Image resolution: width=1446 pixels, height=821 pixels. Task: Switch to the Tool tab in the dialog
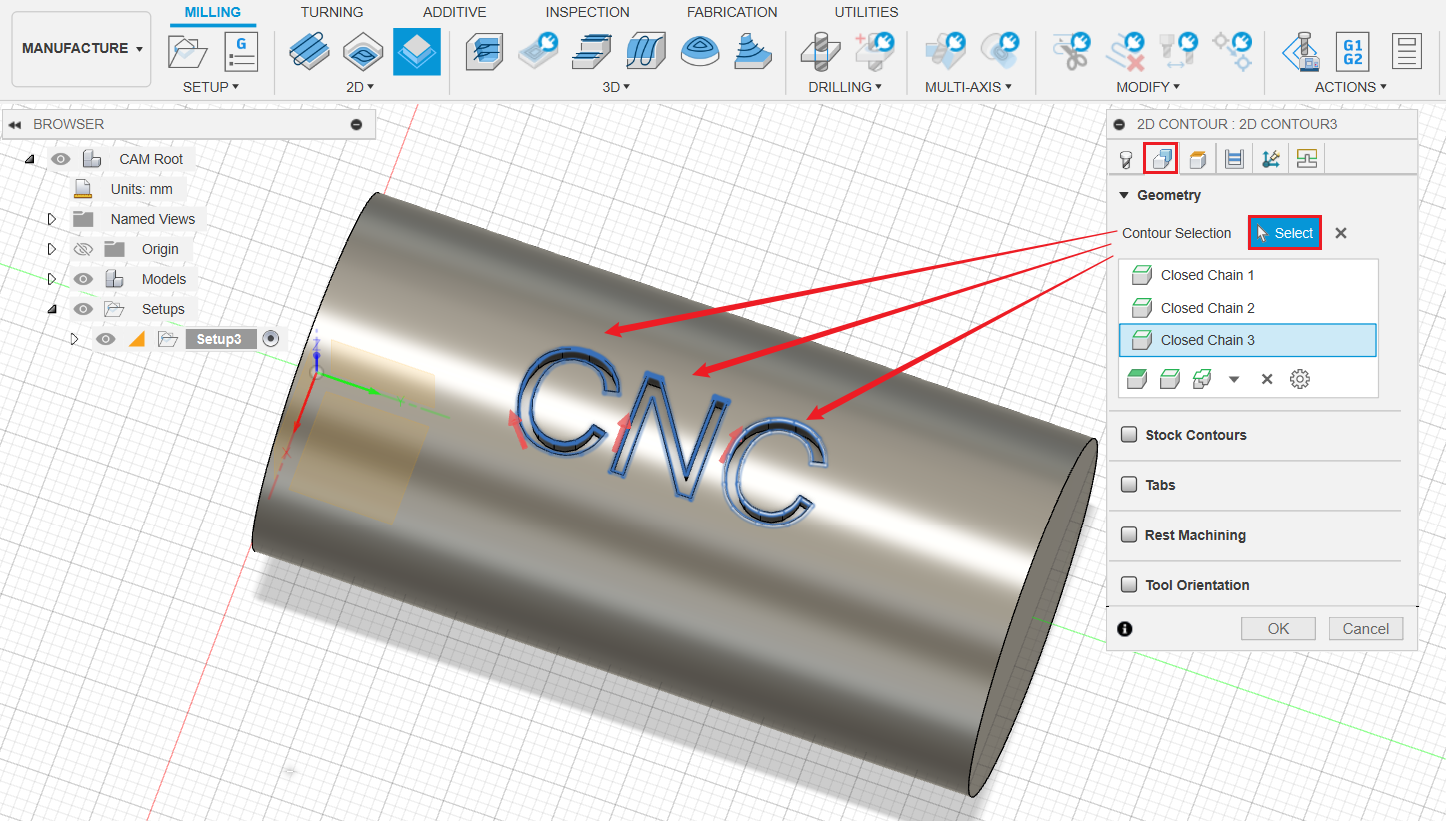click(1124, 157)
